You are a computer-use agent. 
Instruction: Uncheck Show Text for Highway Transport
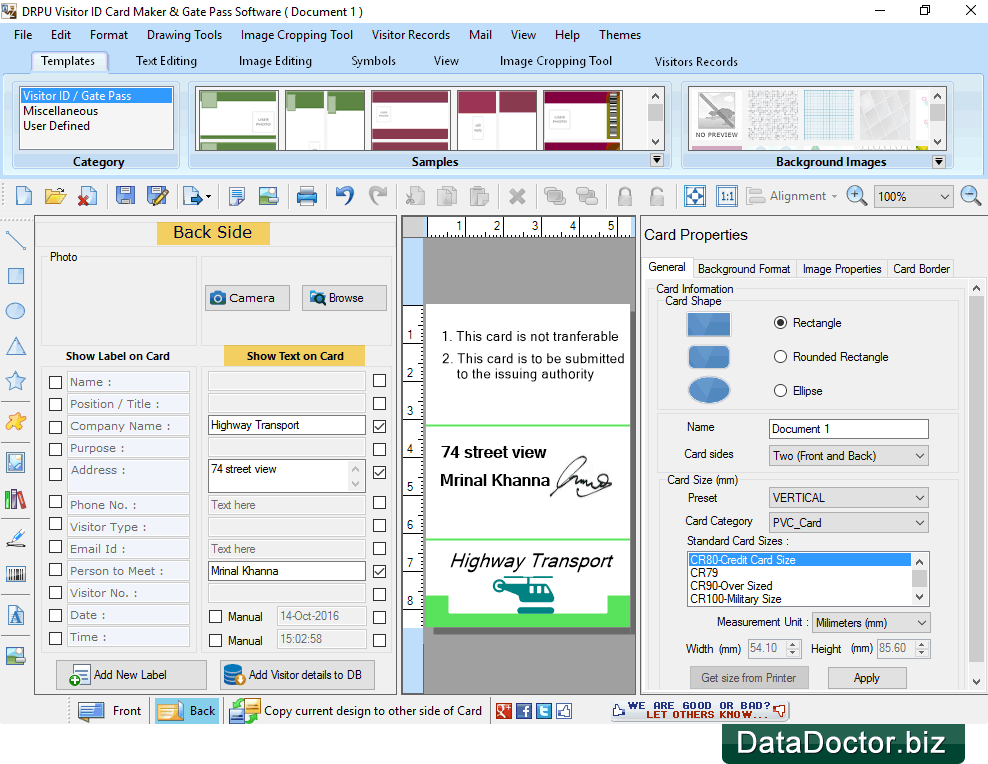click(x=379, y=426)
